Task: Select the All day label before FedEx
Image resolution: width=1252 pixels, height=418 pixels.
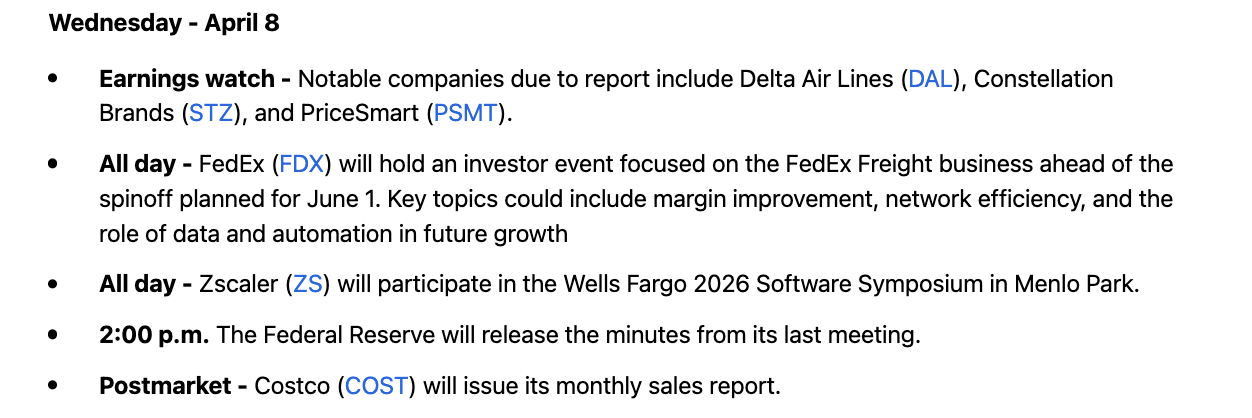Action: (146, 164)
